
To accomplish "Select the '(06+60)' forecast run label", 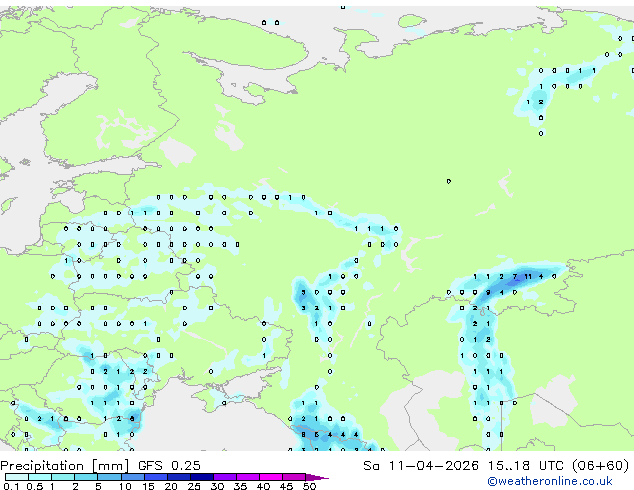I will coord(600,466).
